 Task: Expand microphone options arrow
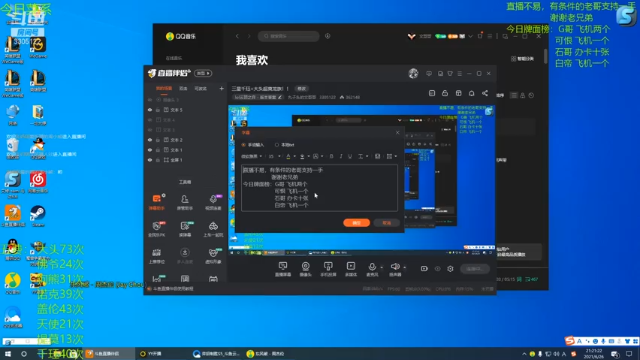pyautogui.click(x=382, y=267)
